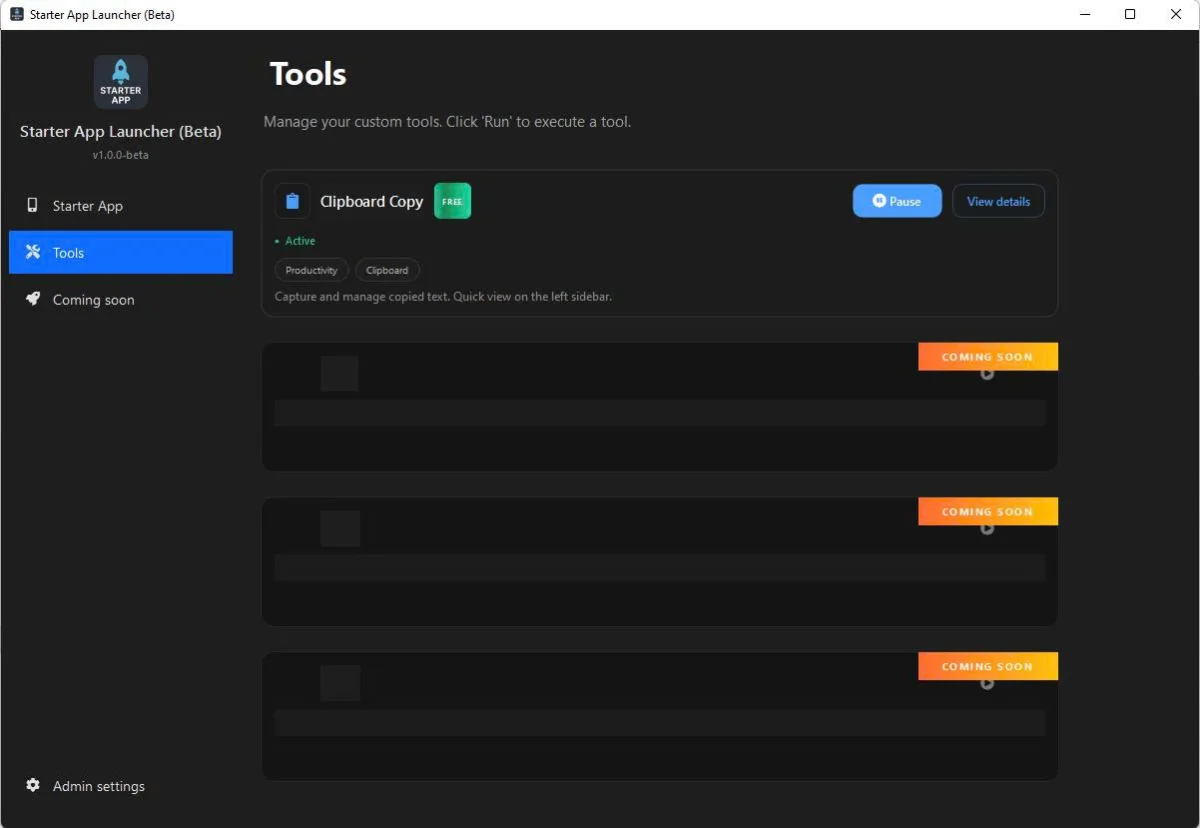Click the Starter App icon in the title bar
1200x828 pixels.
pyautogui.click(x=17, y=14)
